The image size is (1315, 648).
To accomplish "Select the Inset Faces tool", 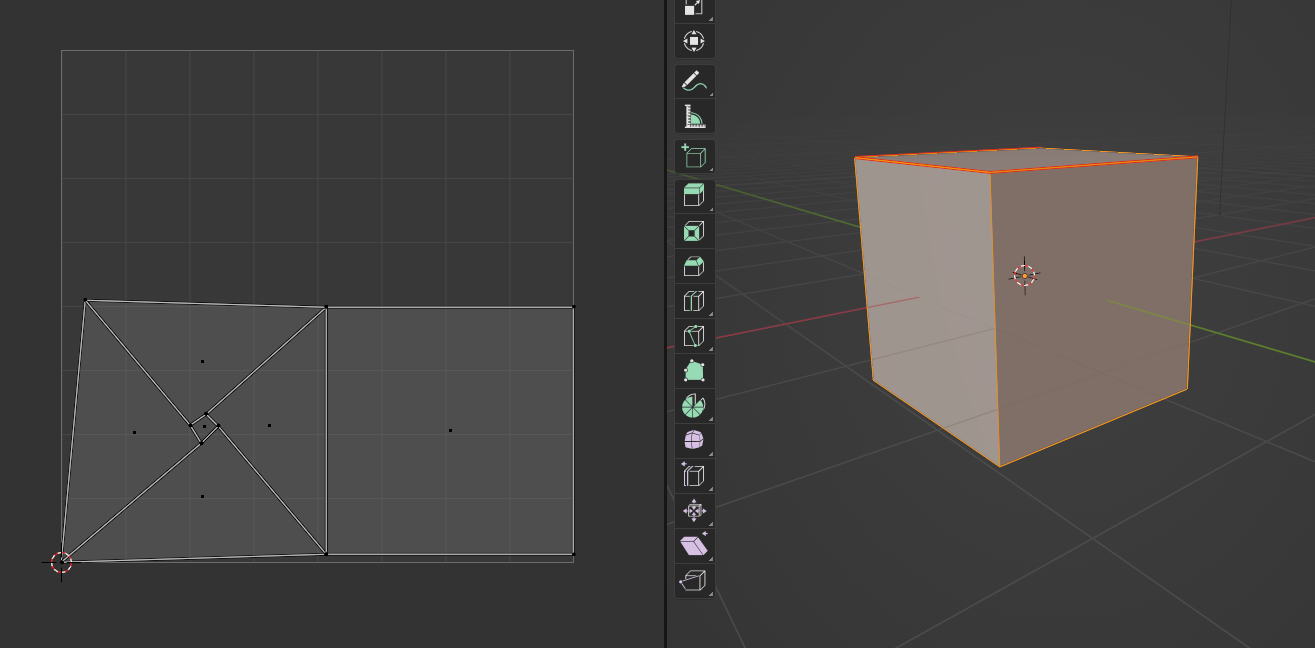I will coord(694,232).
